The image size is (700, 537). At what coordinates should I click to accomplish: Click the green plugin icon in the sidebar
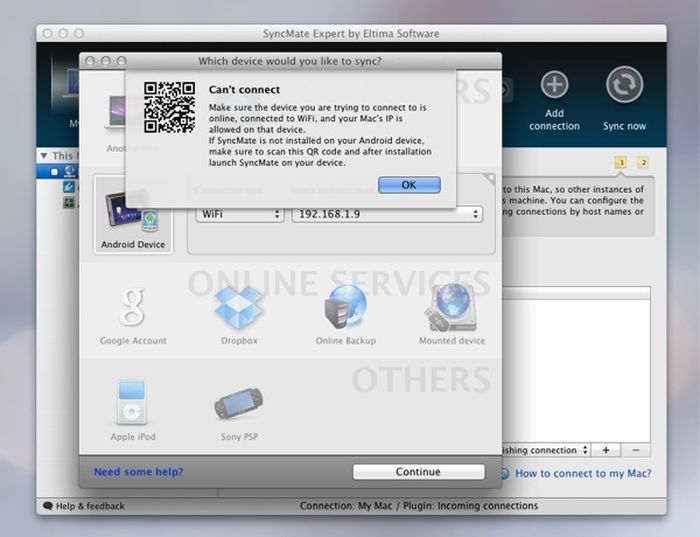point(69,202)
